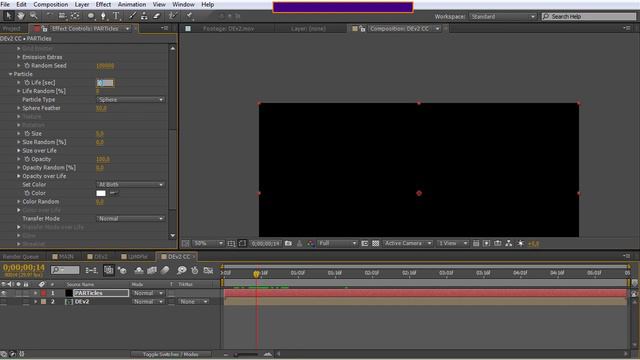Open the Set Color At Birth dropdown
The image size is (640, 360).
[131, 184]
